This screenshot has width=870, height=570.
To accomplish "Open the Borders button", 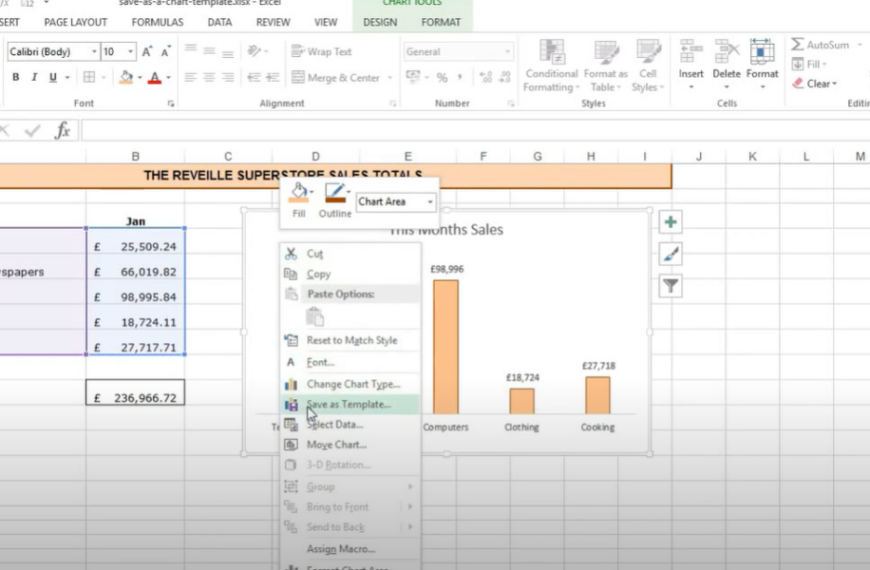I will point(89,77).
